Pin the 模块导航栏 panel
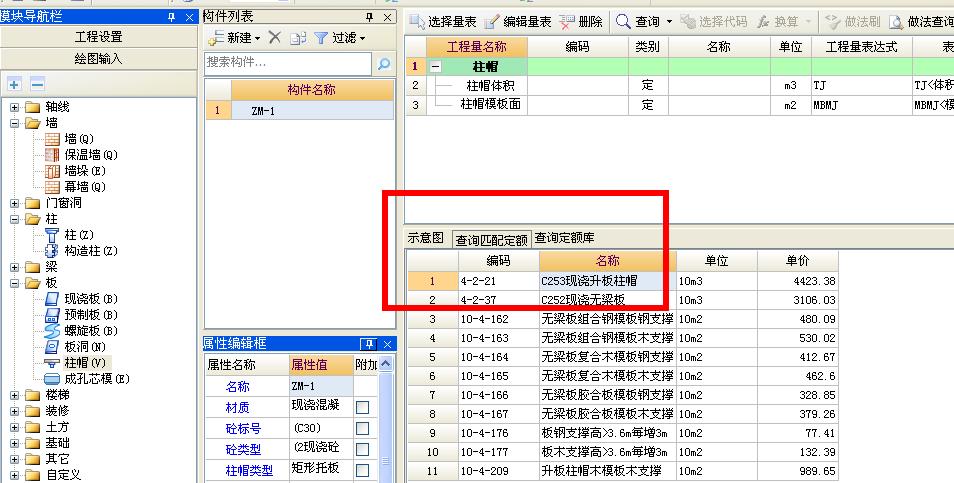 pos(172,18)
